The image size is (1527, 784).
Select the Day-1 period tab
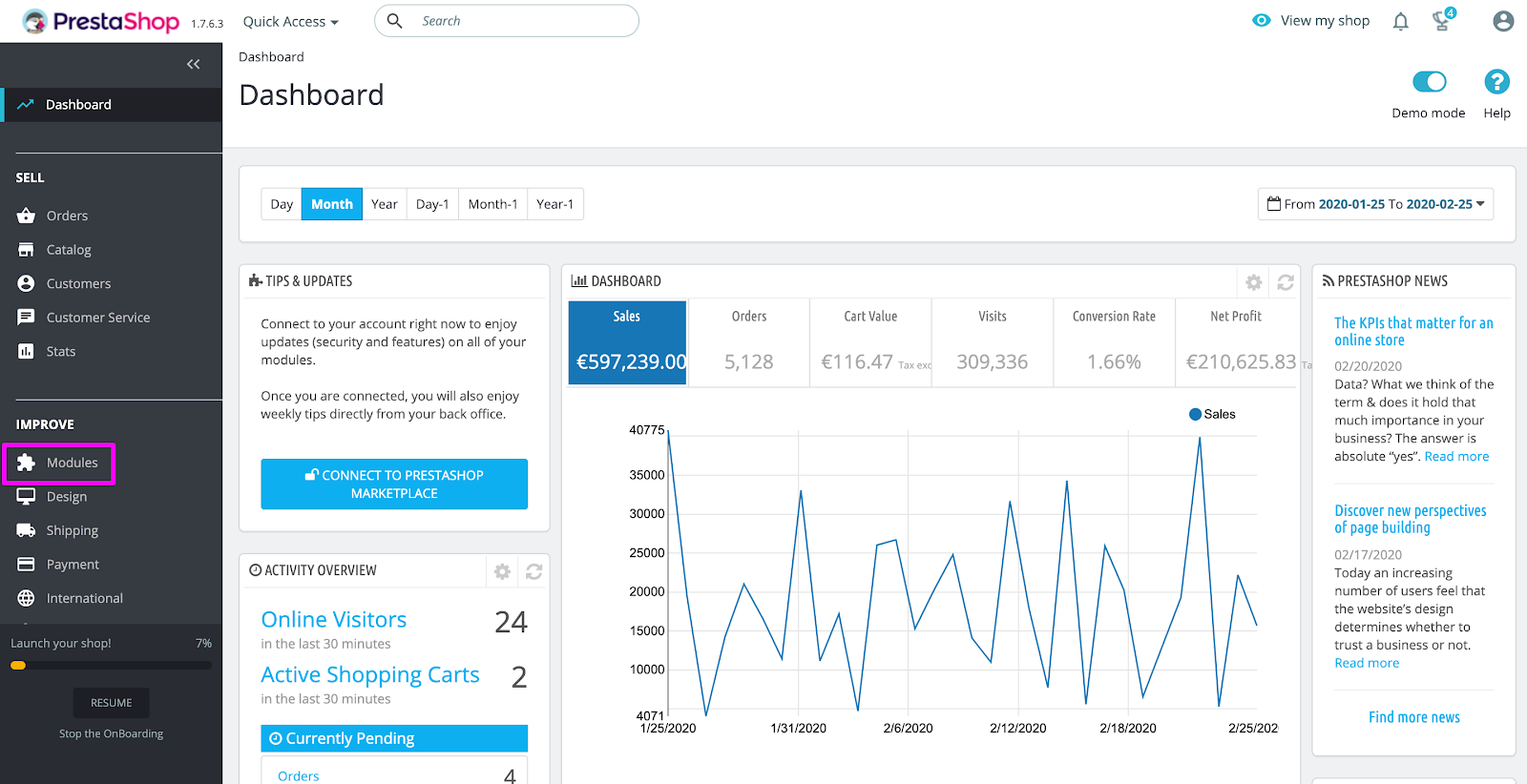[432, 204]
